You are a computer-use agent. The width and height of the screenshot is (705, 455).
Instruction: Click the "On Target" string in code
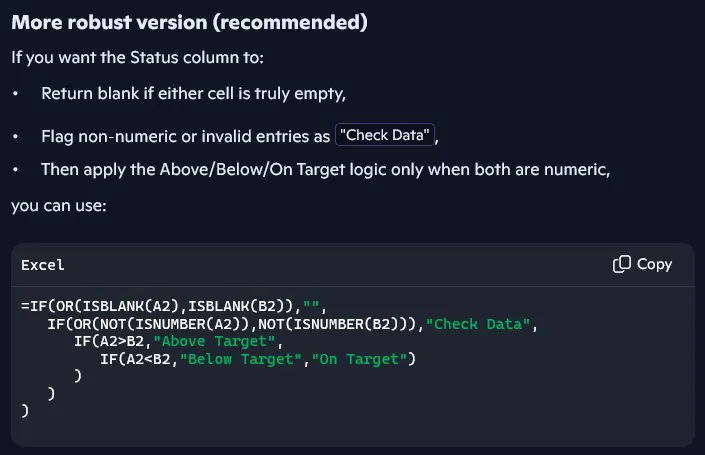(x=360, y=359)
